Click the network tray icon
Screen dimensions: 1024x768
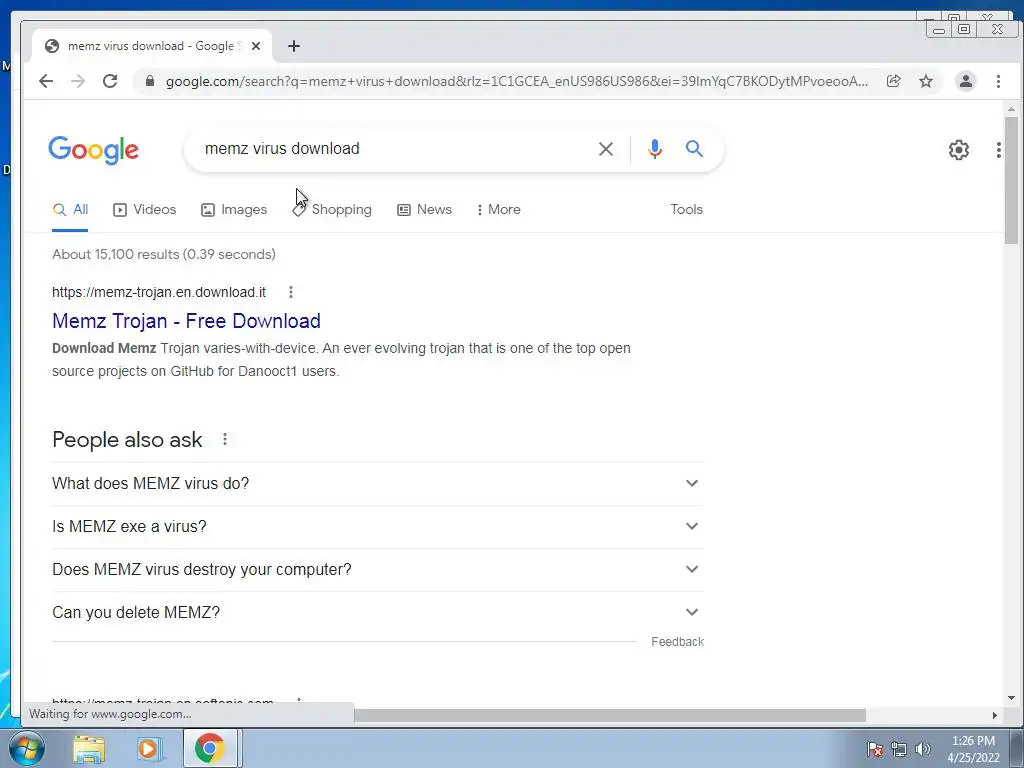(899, 749)
